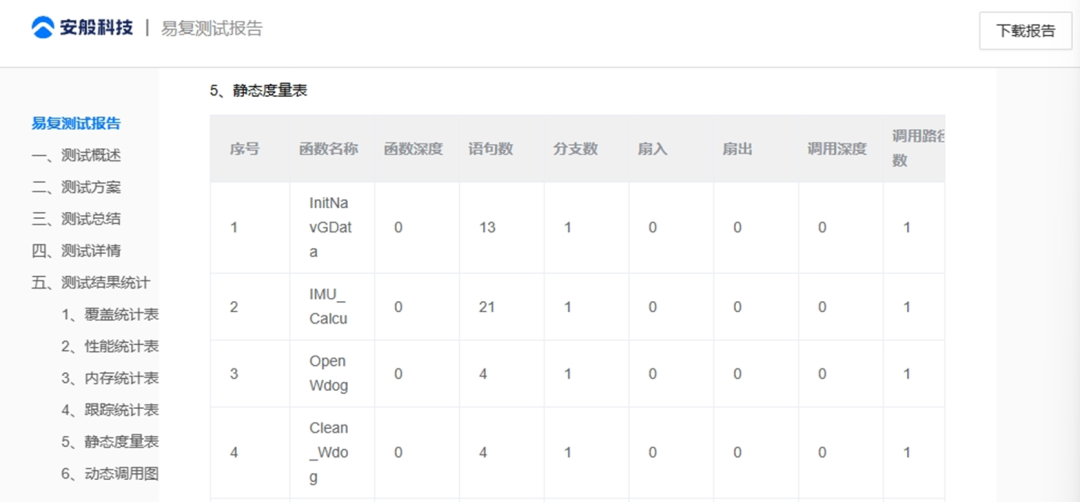The width and height of the screenshot is (1080, 502).
Task: Click the OpenWdog function name cell
Action: [329, 373]
